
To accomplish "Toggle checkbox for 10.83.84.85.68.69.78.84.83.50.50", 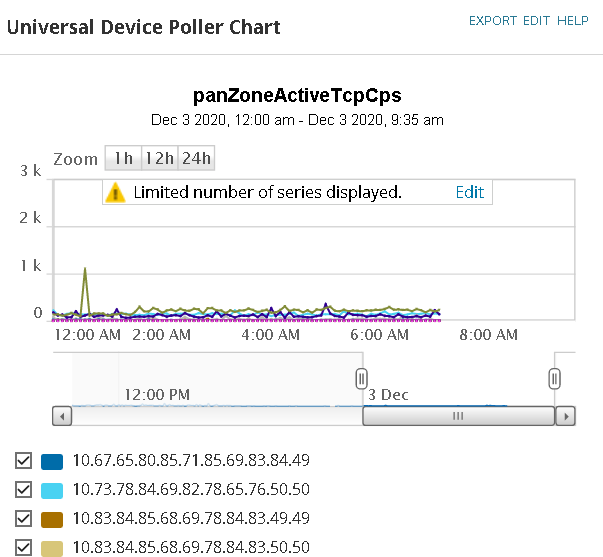I will pyautogui.click(x=23, y=547).
